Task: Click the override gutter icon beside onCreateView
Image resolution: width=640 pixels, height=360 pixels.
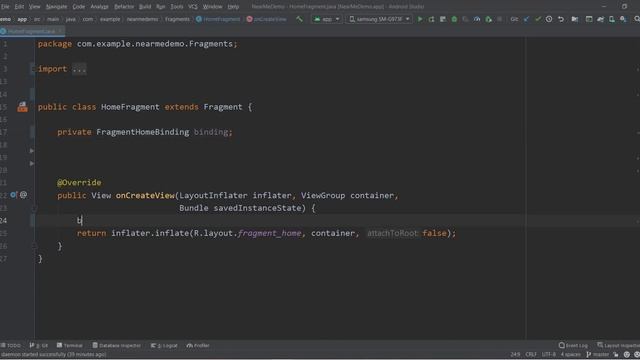Action: [x=13, y=195]
